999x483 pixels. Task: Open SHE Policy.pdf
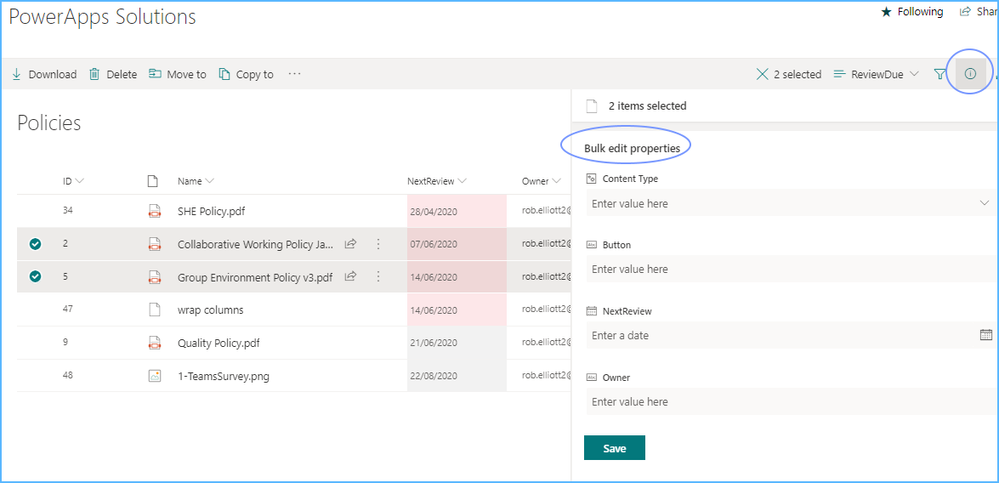[211, 212]
